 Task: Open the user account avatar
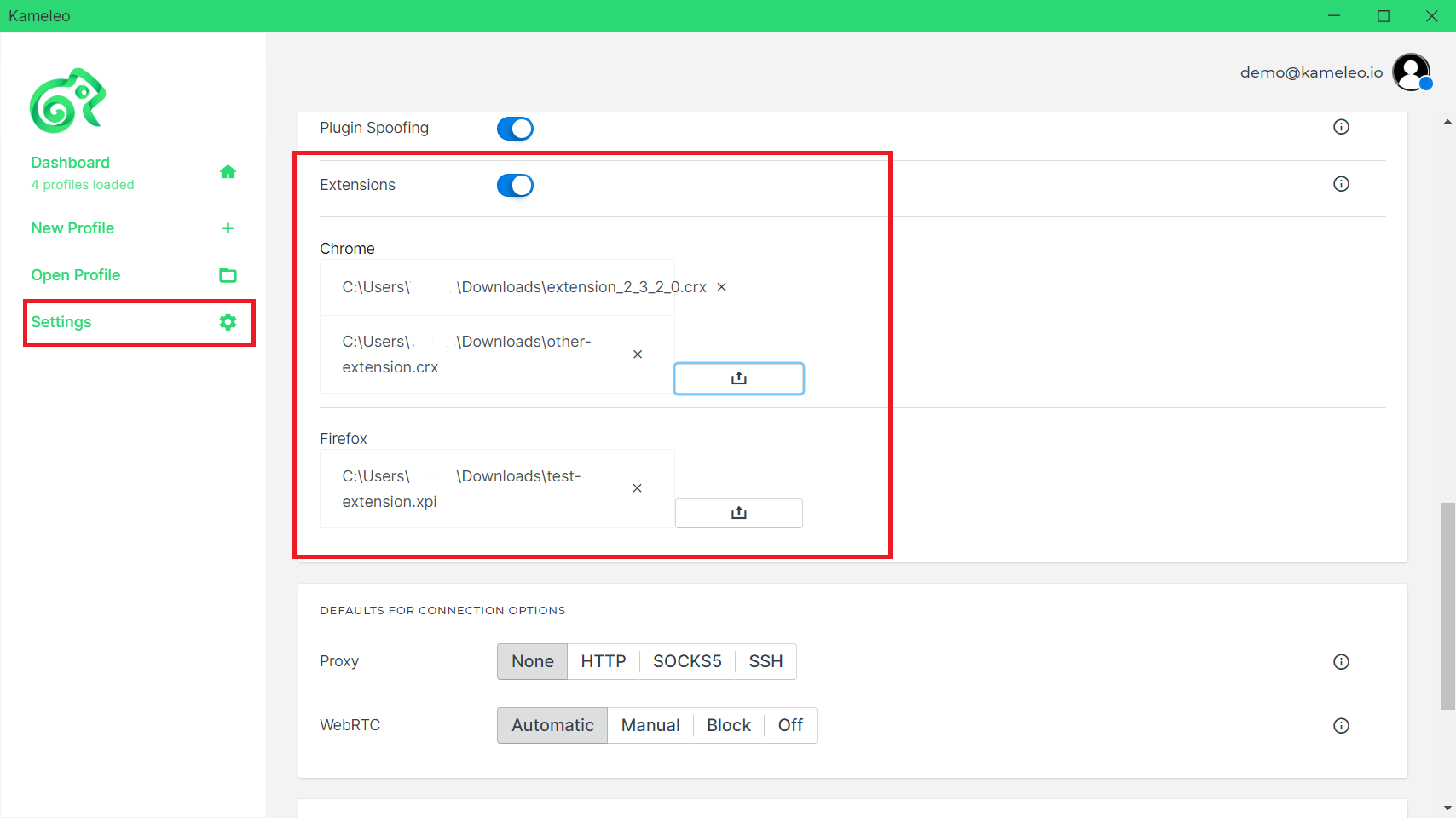pos(1412,72)
